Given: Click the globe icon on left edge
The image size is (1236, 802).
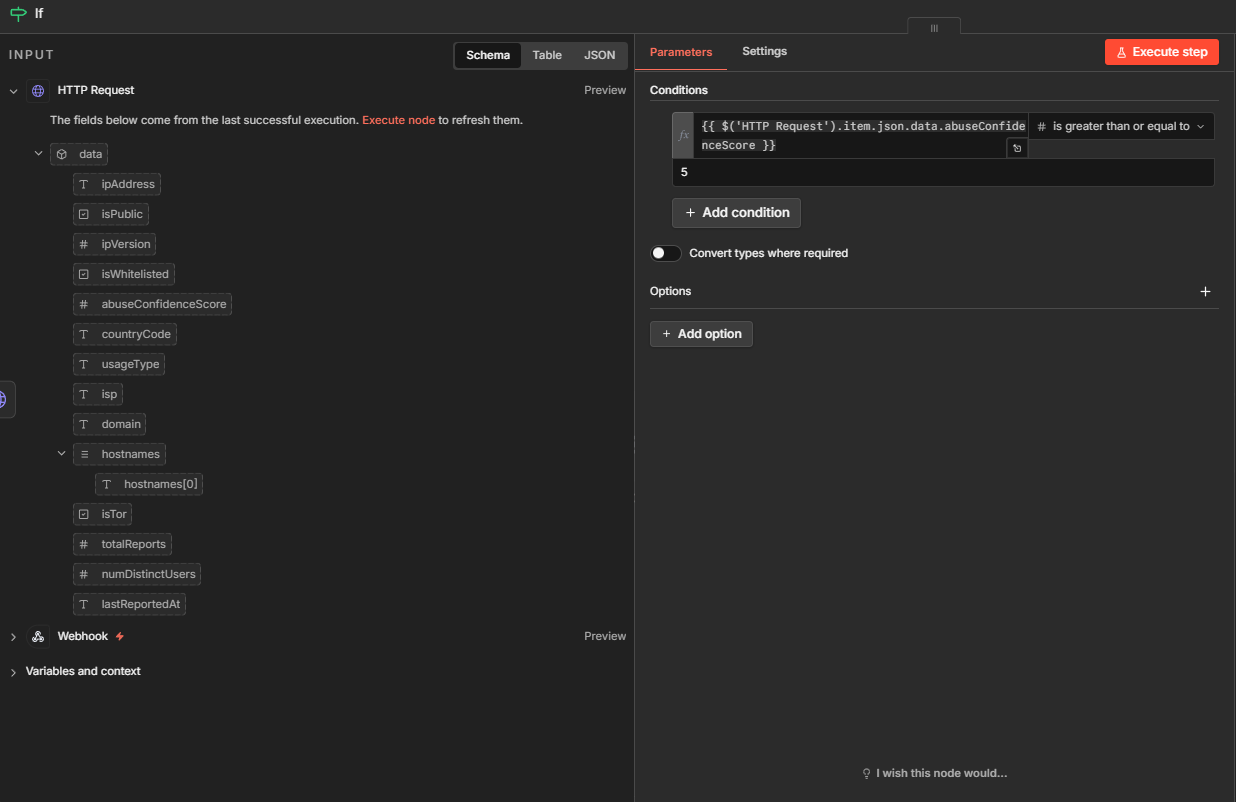Looking at the screenshot, I should pos(3,400).
